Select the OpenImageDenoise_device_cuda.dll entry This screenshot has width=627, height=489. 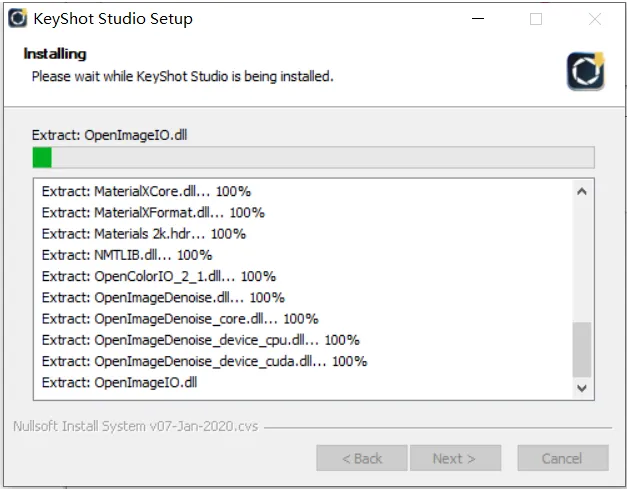[x=204, y=361]
